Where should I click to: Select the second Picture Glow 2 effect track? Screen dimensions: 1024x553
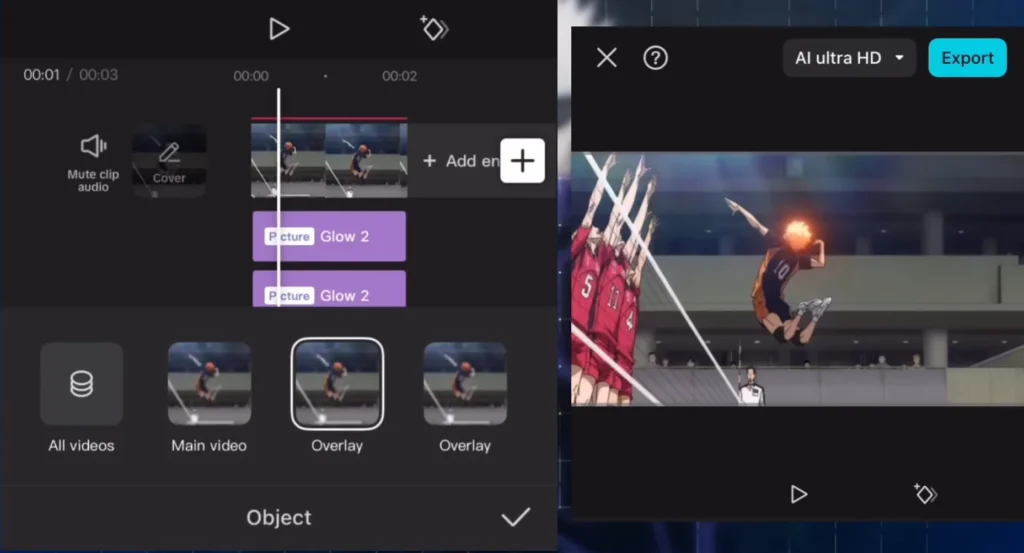coord(329,289)
